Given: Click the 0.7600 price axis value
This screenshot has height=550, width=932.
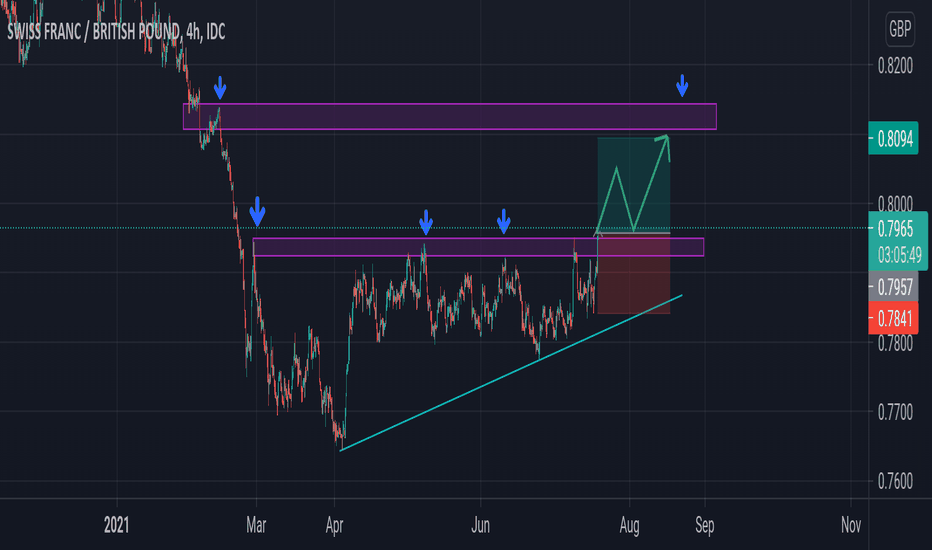Looking at the screenshot, I should tap(895, 481).
